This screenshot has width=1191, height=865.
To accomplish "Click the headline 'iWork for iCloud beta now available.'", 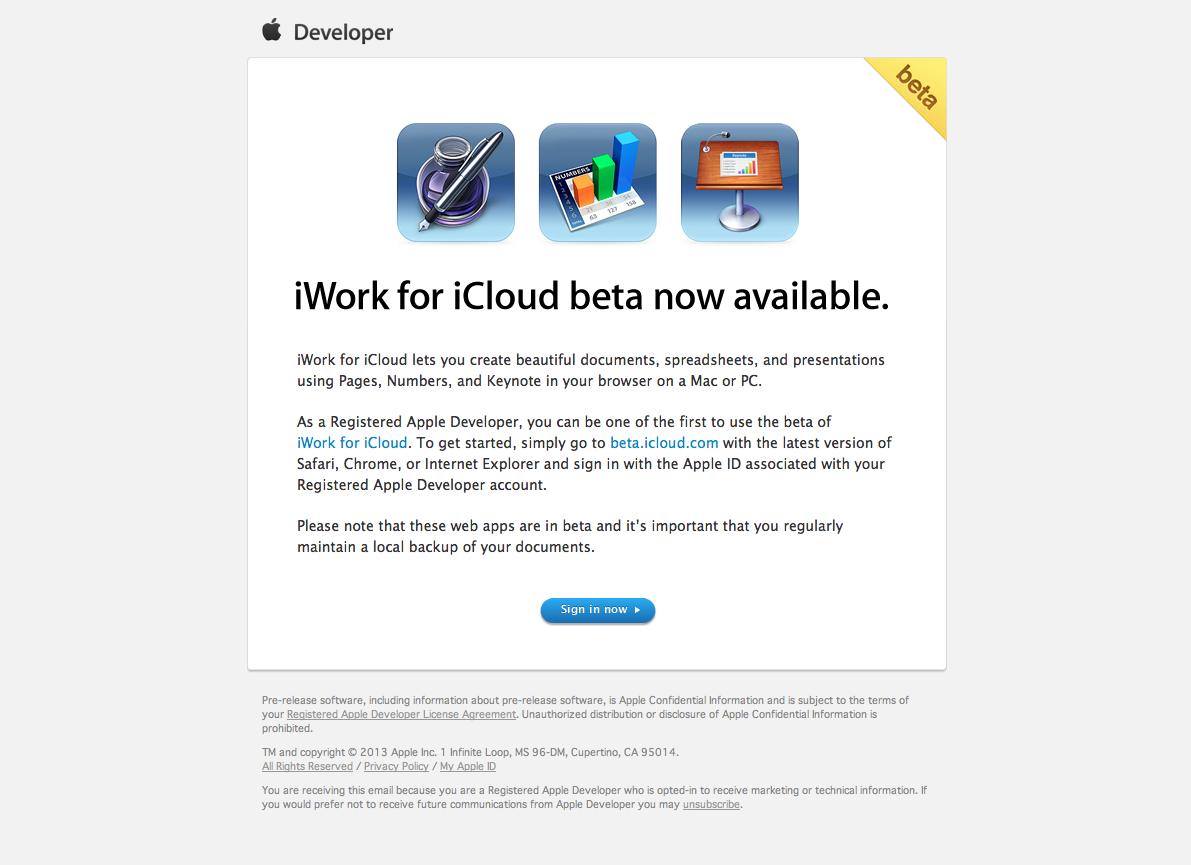I will pos(591,296).
